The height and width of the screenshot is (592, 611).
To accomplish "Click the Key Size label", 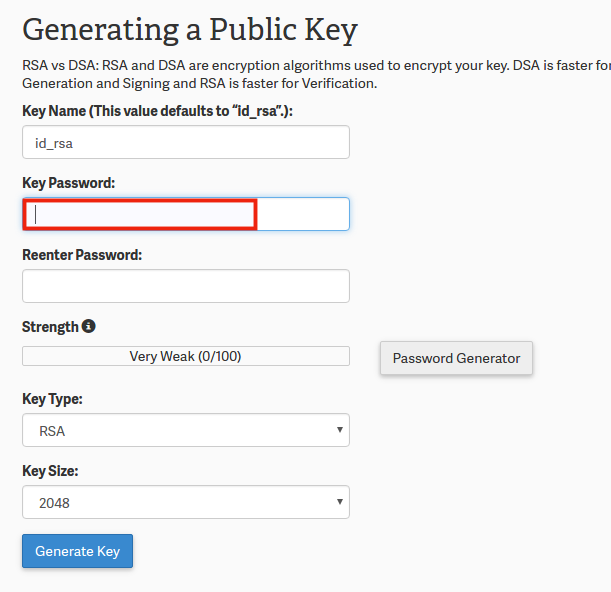I will coord(50,471).
